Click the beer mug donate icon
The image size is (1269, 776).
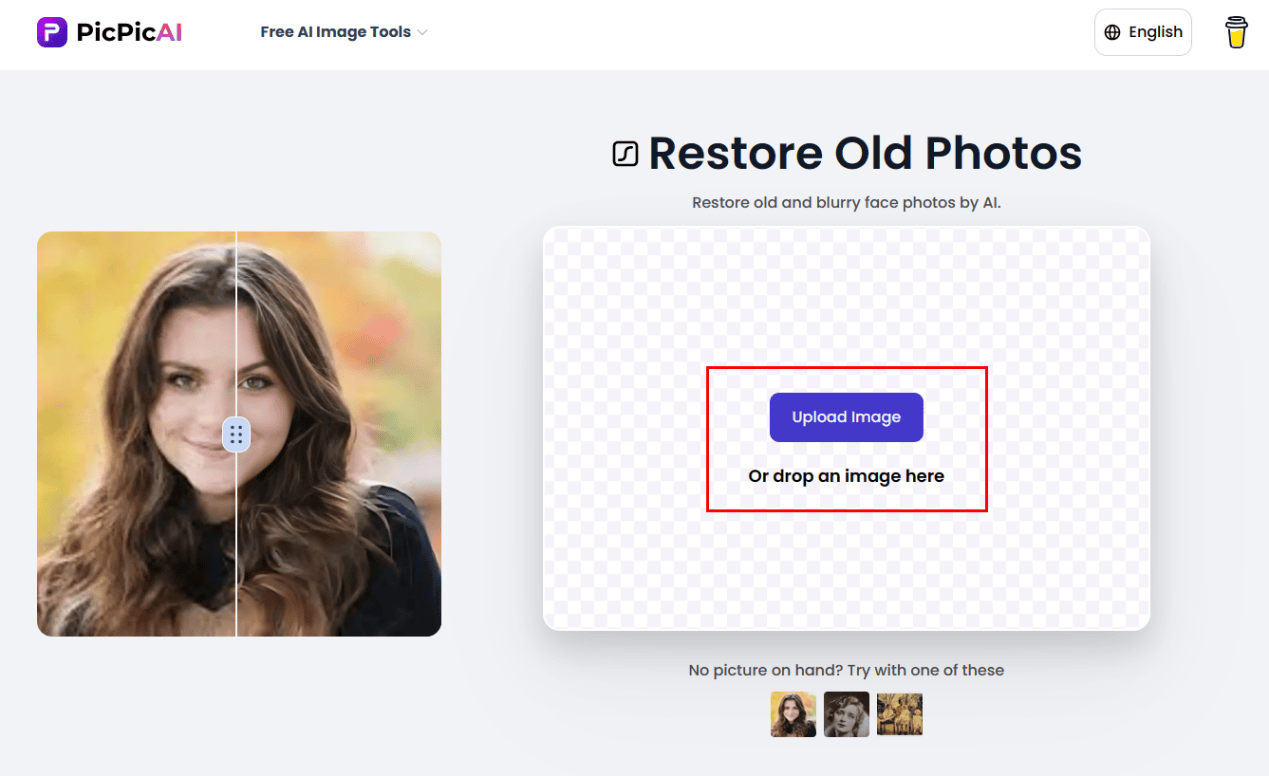[x=1237, y=32]
